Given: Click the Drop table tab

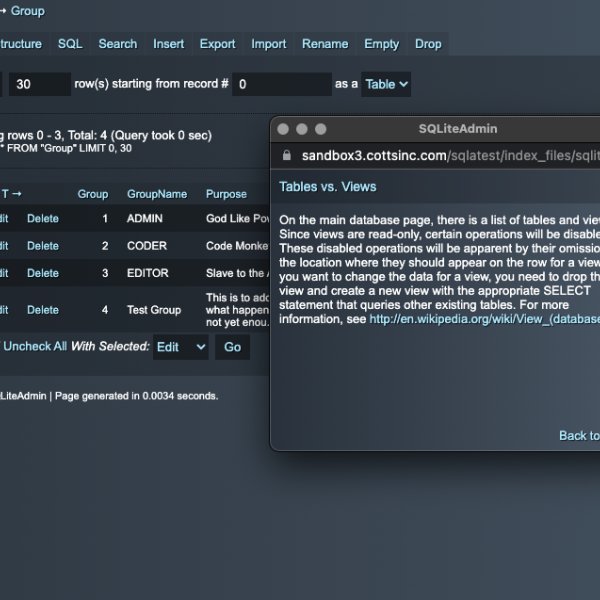Looking at the screenshot, I should [x=428, y=44].
